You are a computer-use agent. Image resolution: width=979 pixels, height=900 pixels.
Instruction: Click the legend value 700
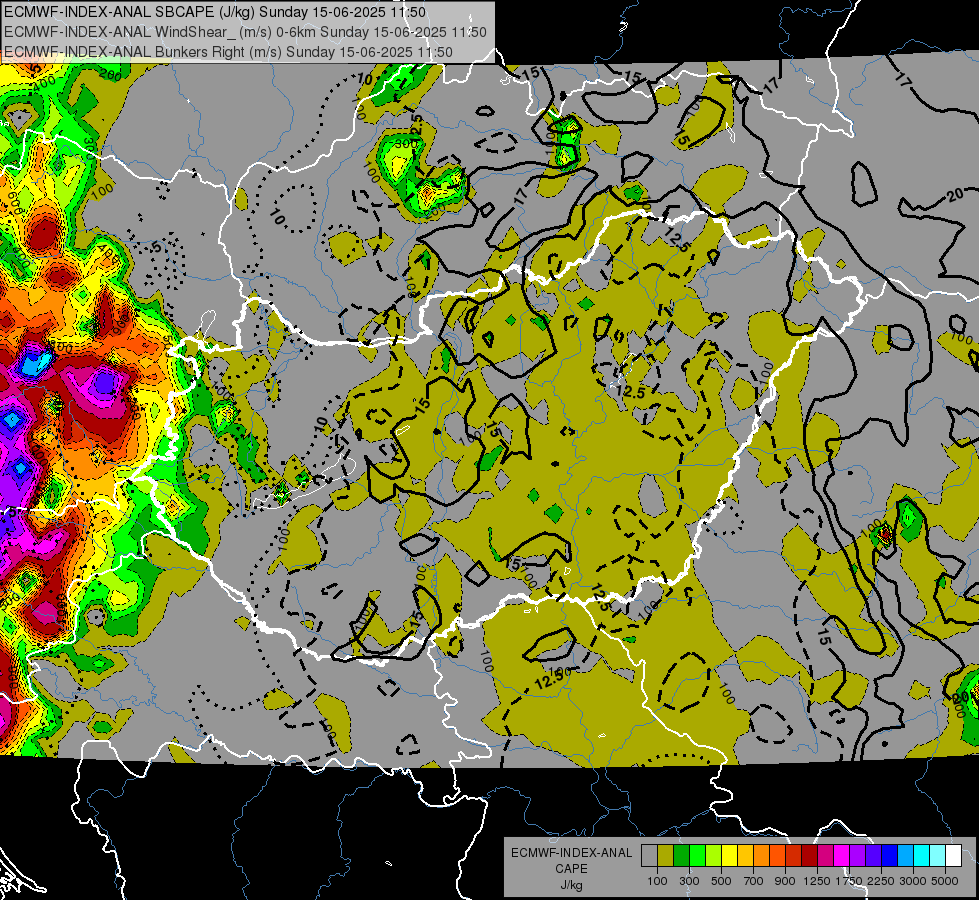(754, 881)
